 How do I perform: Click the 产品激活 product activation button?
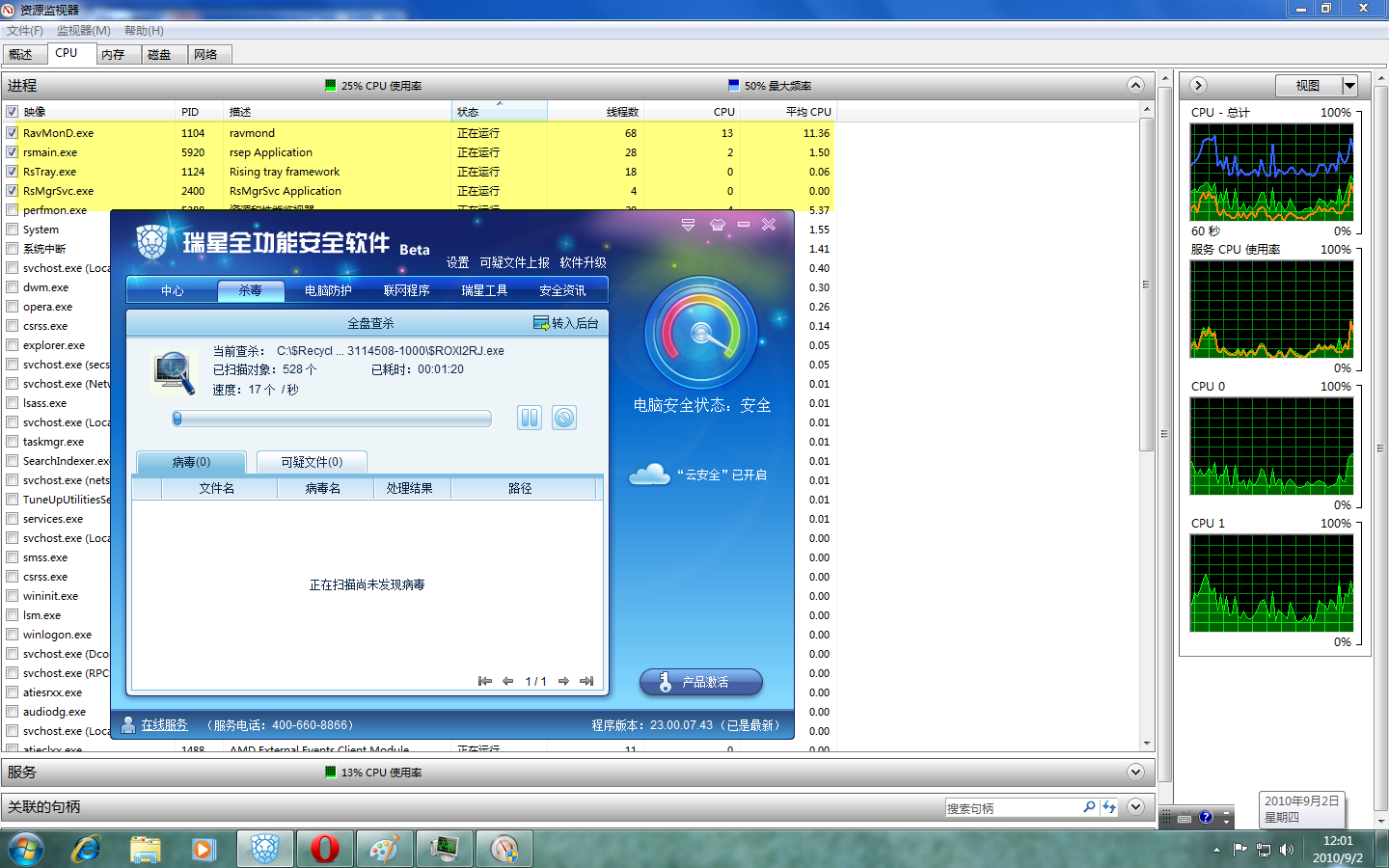701,682
